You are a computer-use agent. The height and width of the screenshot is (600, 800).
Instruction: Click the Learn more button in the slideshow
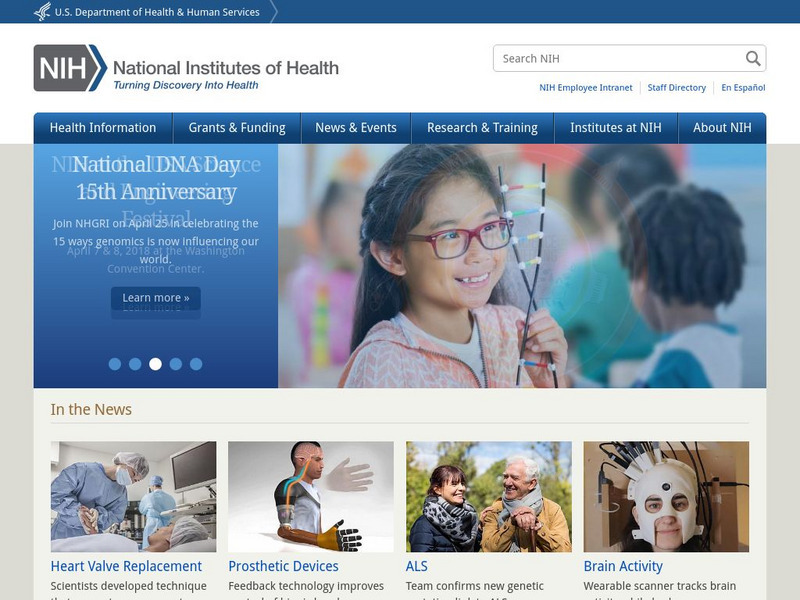click(x=156, y=298)
